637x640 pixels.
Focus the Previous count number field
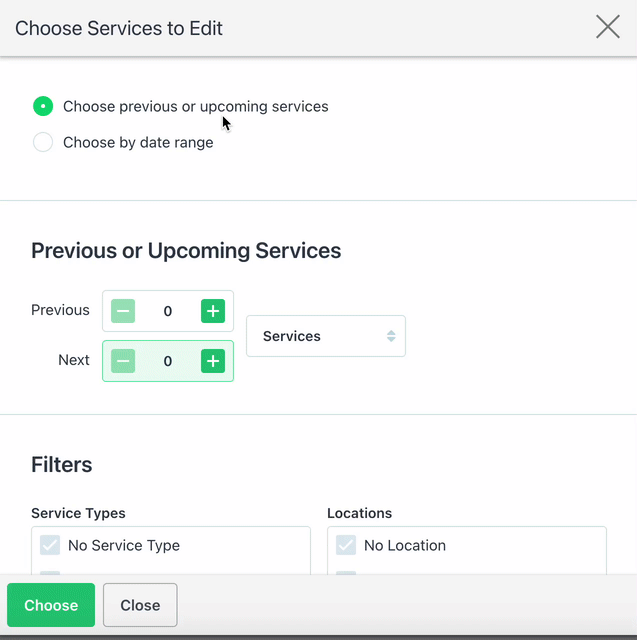pos(168,311)
